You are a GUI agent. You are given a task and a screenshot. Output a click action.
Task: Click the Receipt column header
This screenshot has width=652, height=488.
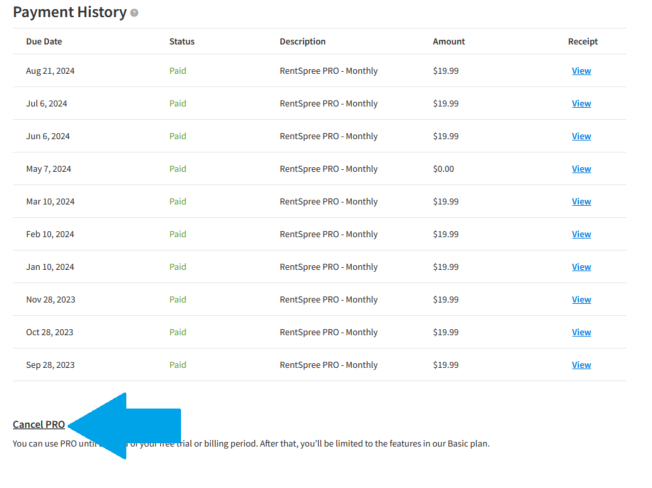click(x=583, y=42)
